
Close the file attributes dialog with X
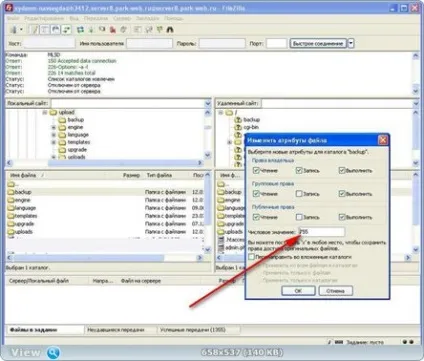tap(383, 140)
